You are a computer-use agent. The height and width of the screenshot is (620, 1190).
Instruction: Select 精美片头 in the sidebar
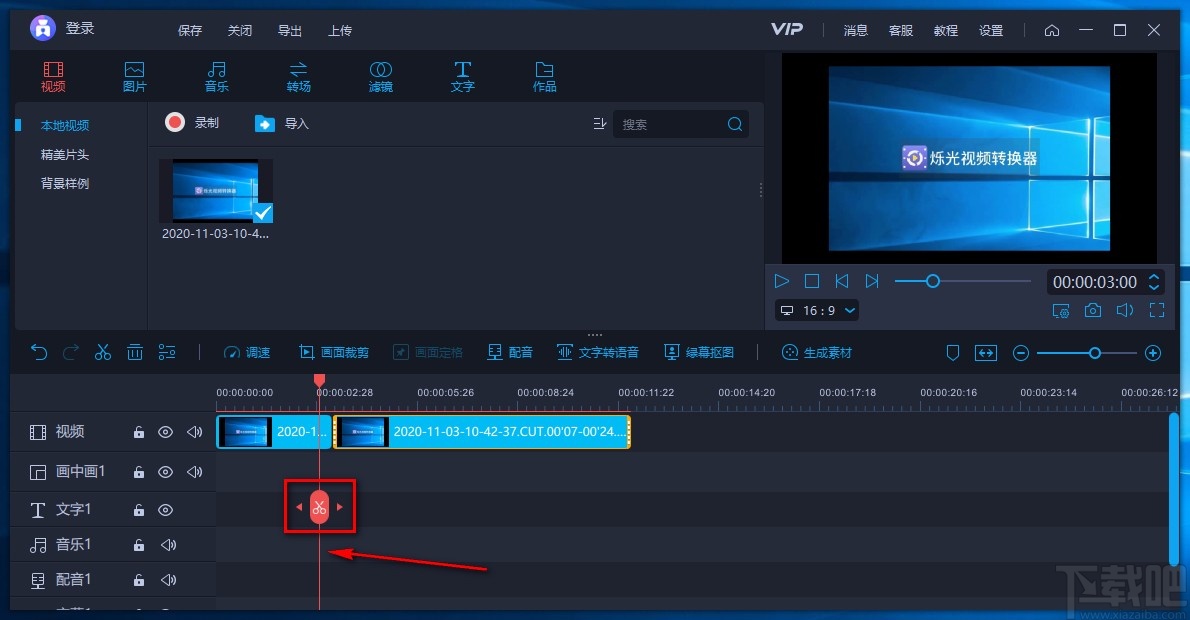click(x=65, y=155)
